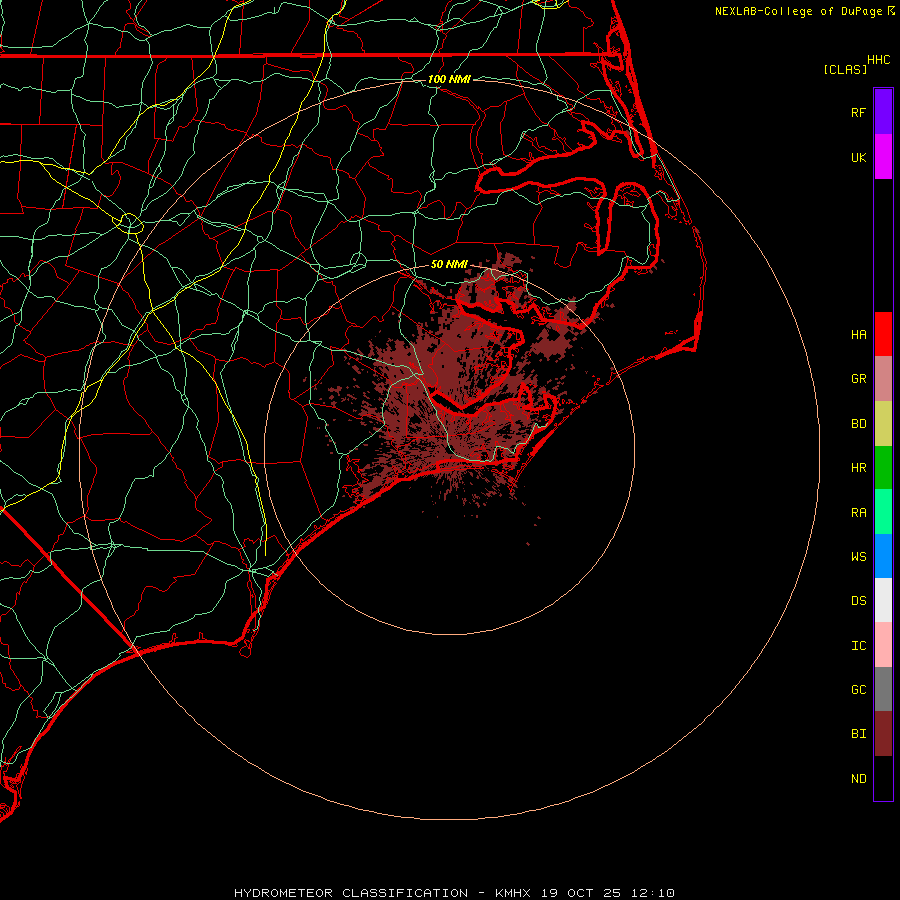This screenshot has height=900, width=900.
Task: Click the BD yellow legend swatch
Action: pos(883,424)
